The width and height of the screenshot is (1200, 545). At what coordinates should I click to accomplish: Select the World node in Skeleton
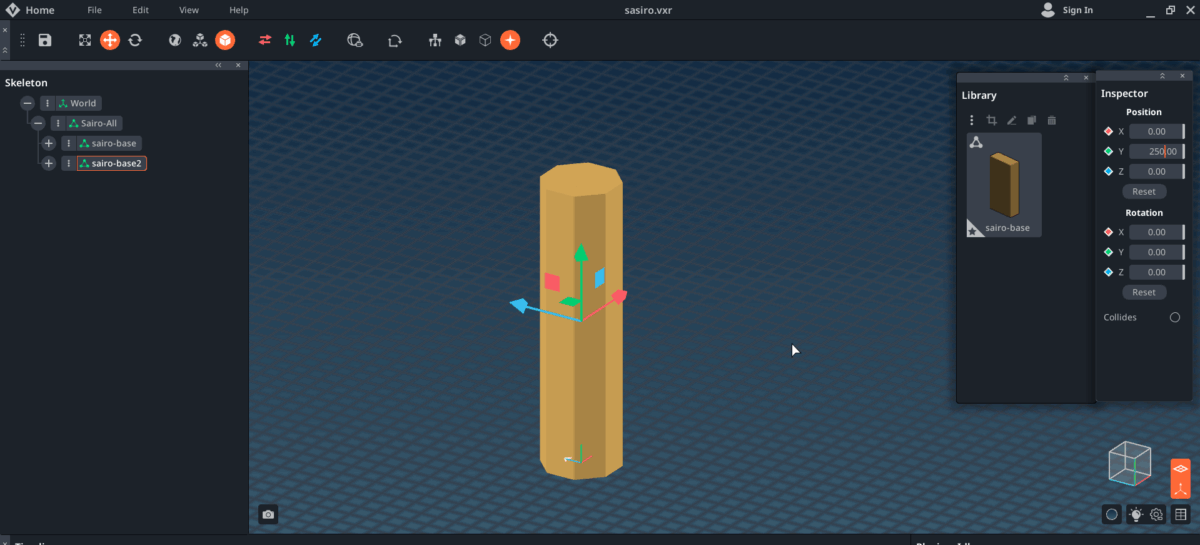point(78,103)
